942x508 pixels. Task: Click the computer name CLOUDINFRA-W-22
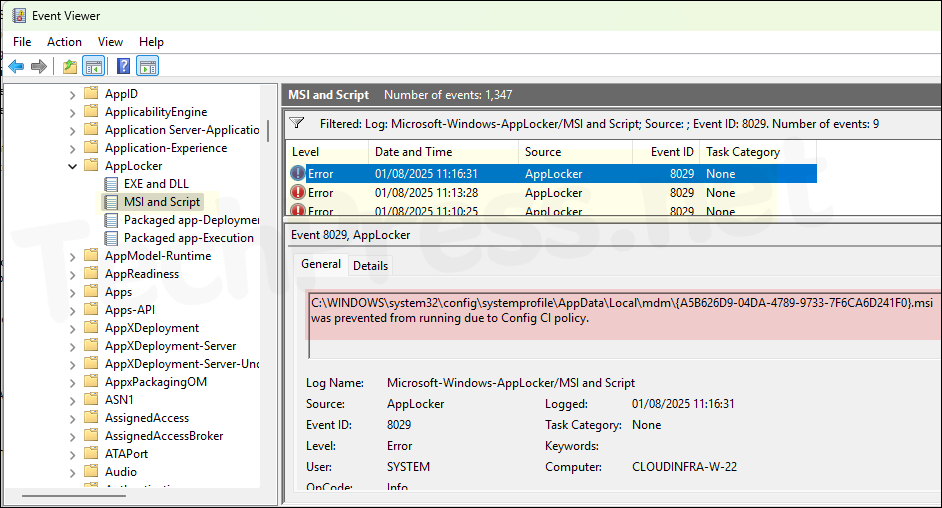684,467
